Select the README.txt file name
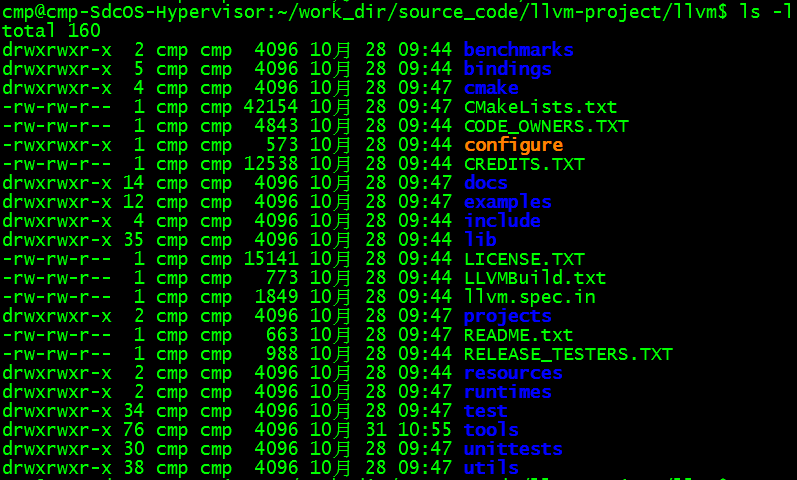 pos(518,335)
